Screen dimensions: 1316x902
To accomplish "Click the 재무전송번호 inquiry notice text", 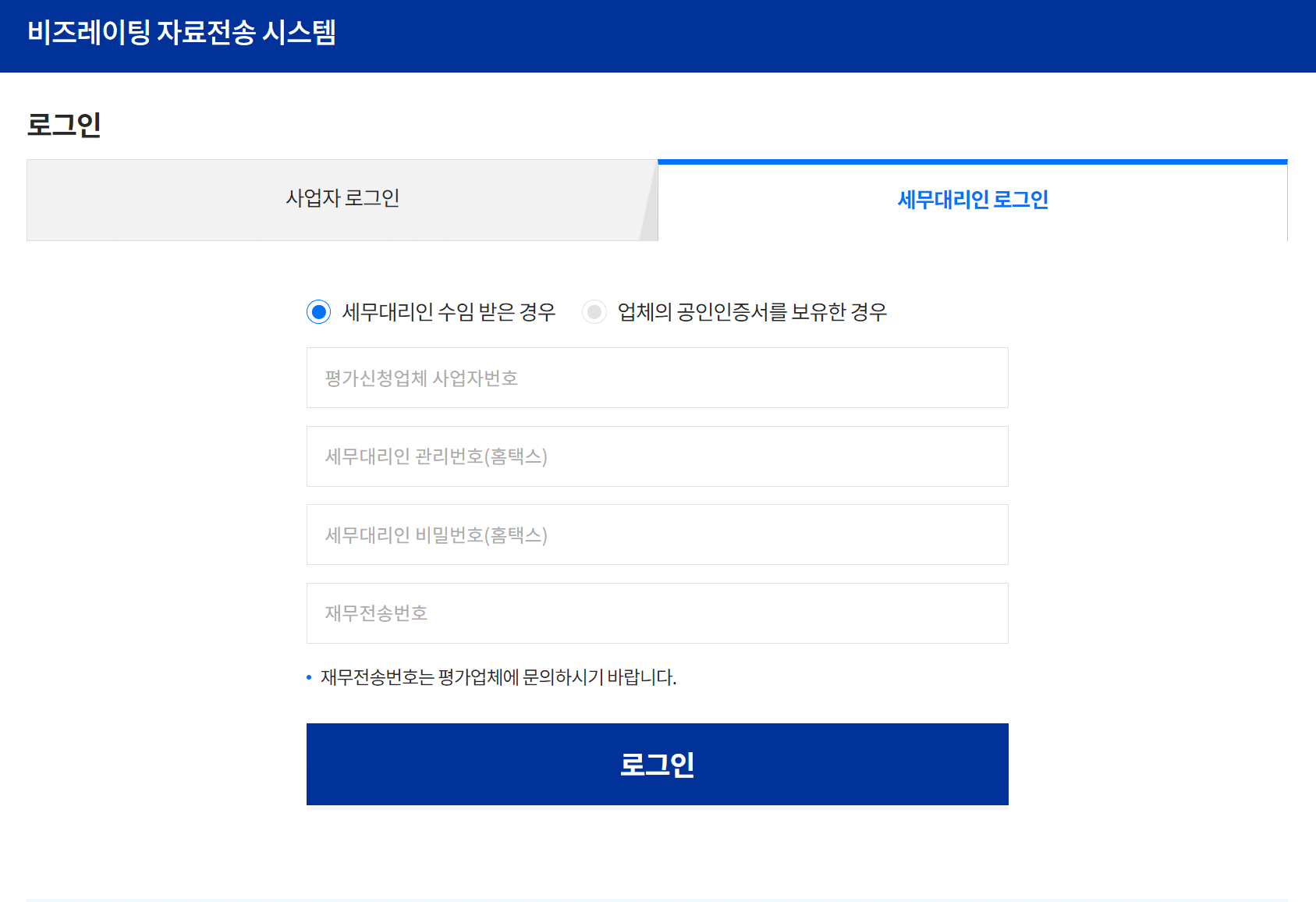I will [x=498, y=677].
